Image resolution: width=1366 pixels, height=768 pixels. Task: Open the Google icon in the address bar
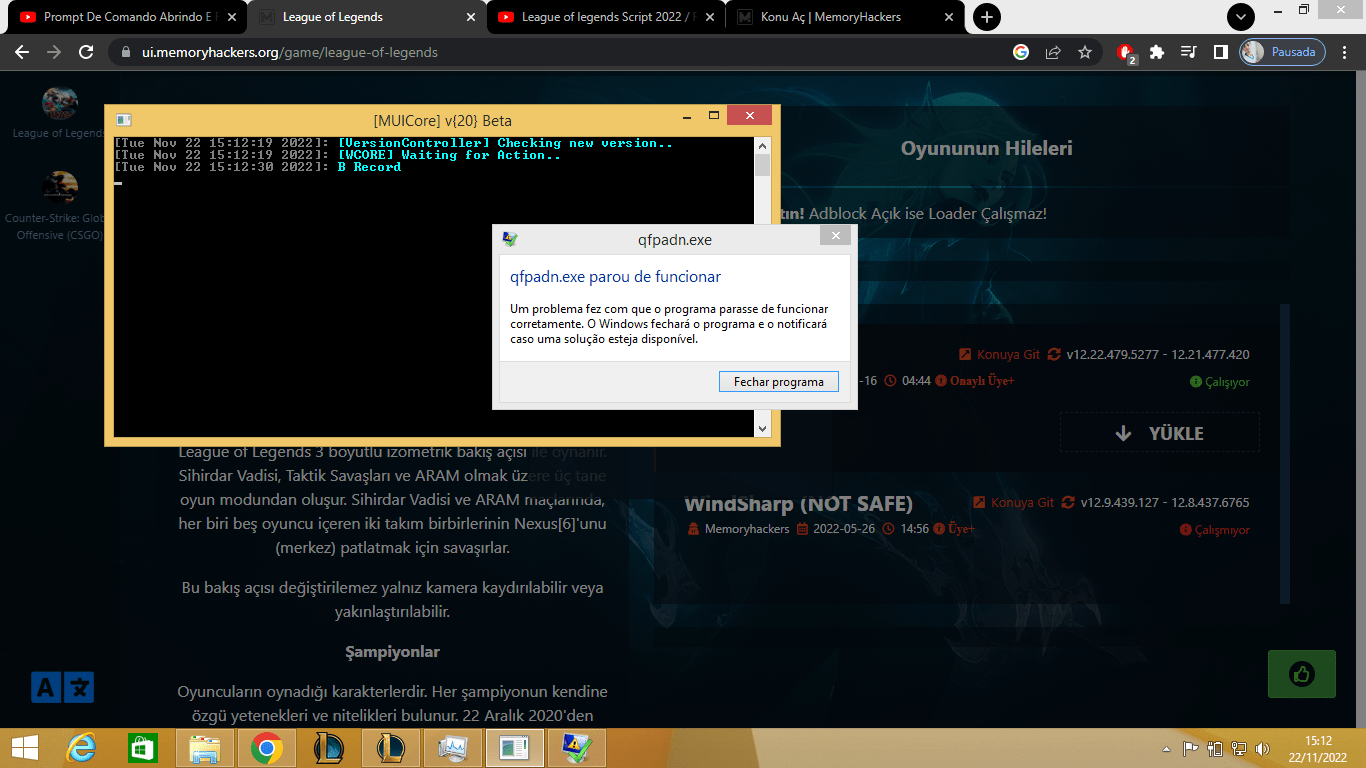1021,52
